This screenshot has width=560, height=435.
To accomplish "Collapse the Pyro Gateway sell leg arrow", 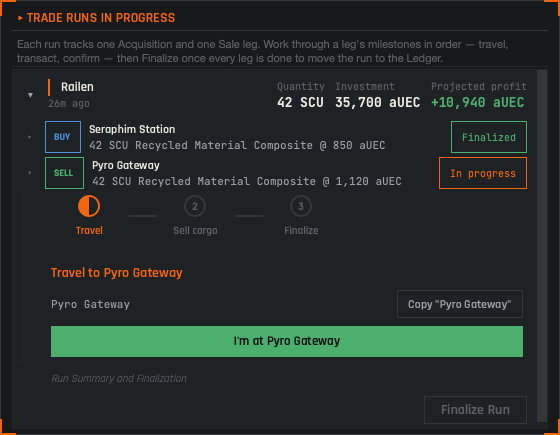I will (x=30, y=173).
